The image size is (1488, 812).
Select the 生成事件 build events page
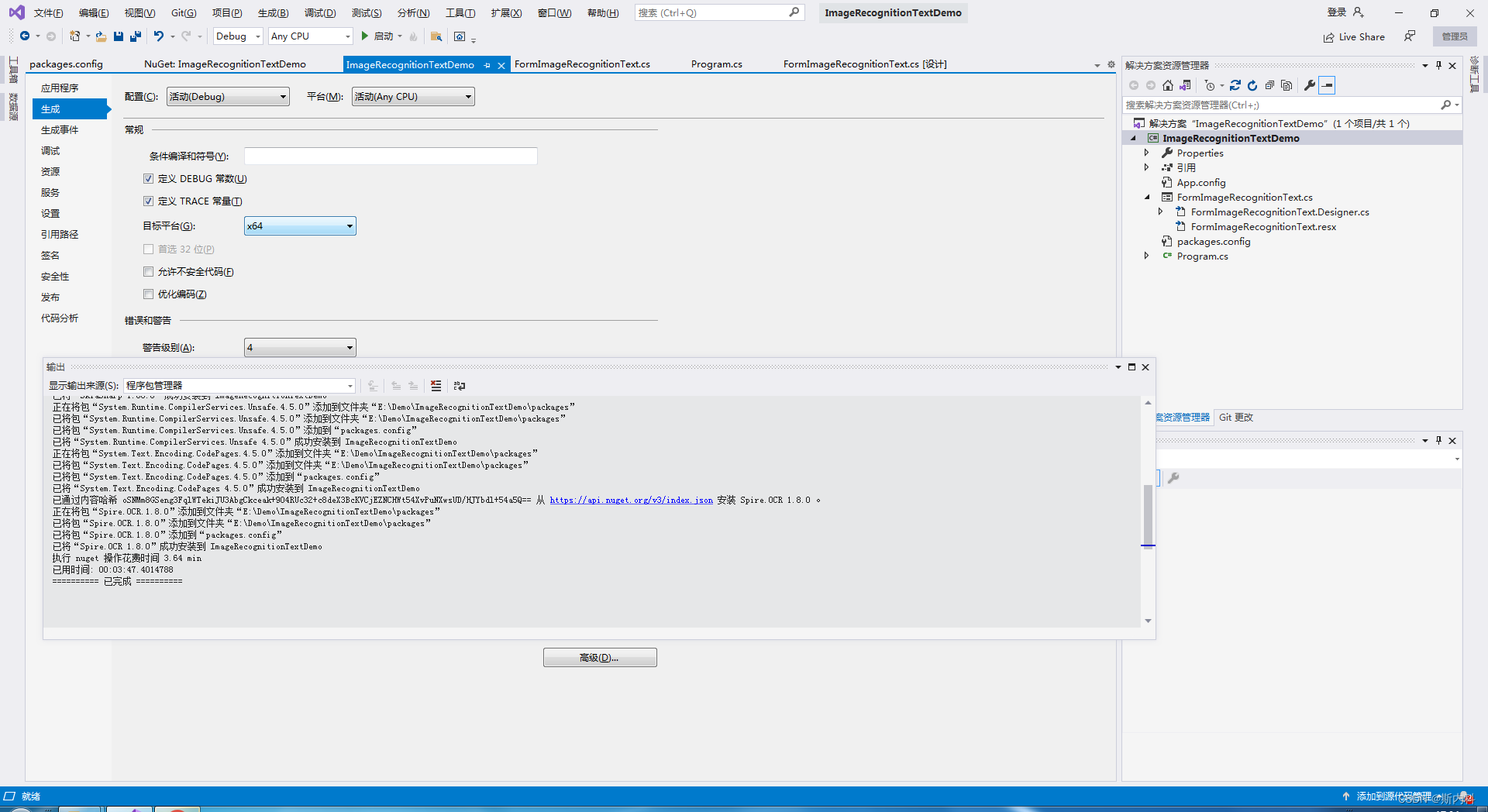pyautogui.click(x=60, y=129)
